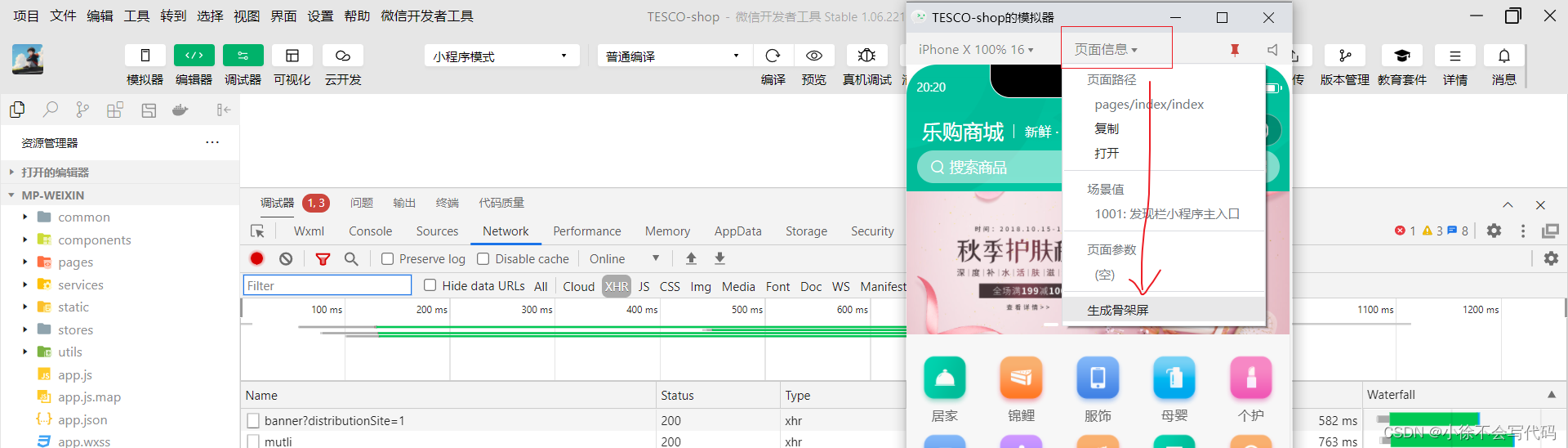Open the visualization tool icon
Screen dimensions: 1568x448
[292, 56]
